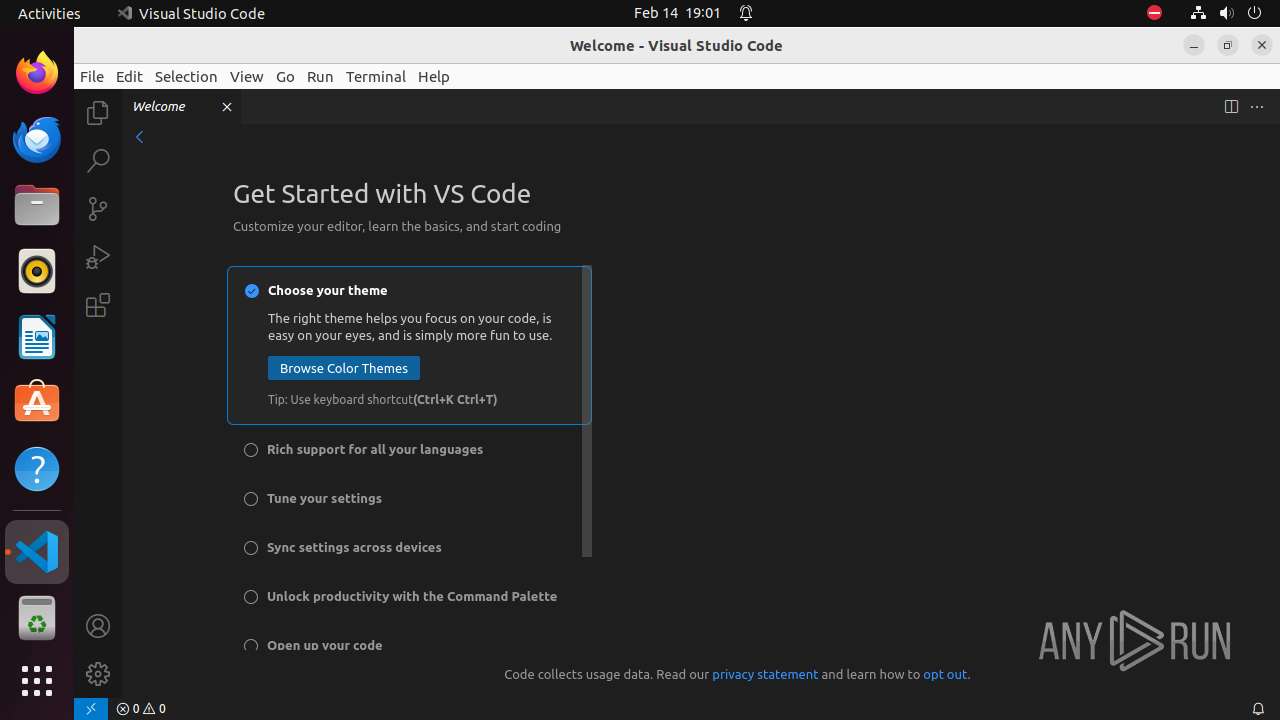Open the Terminal menu
This screenshot has width=1280, height=720.
[376, 76]
